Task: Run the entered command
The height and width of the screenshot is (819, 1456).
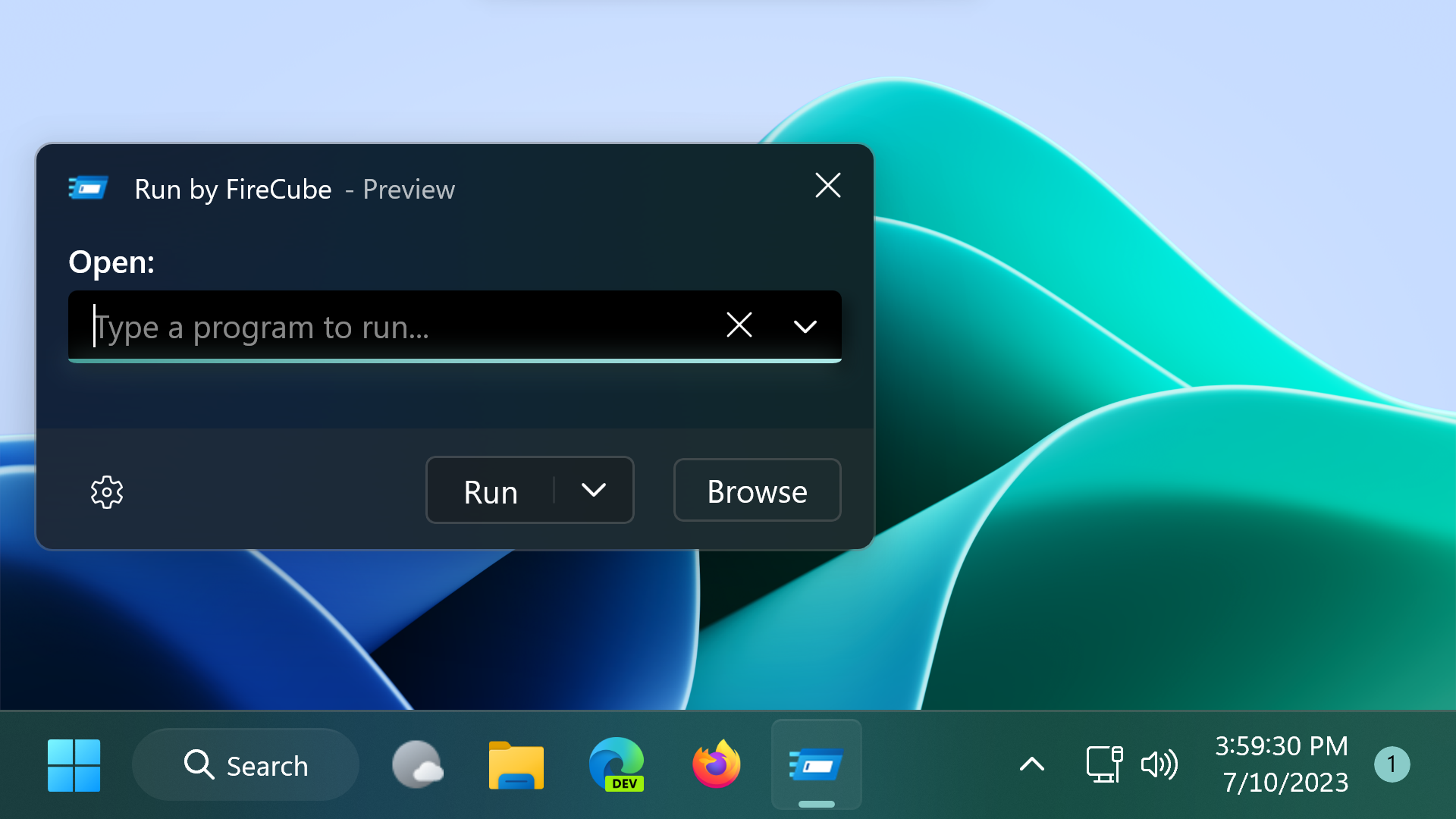Action: point(490,491)
